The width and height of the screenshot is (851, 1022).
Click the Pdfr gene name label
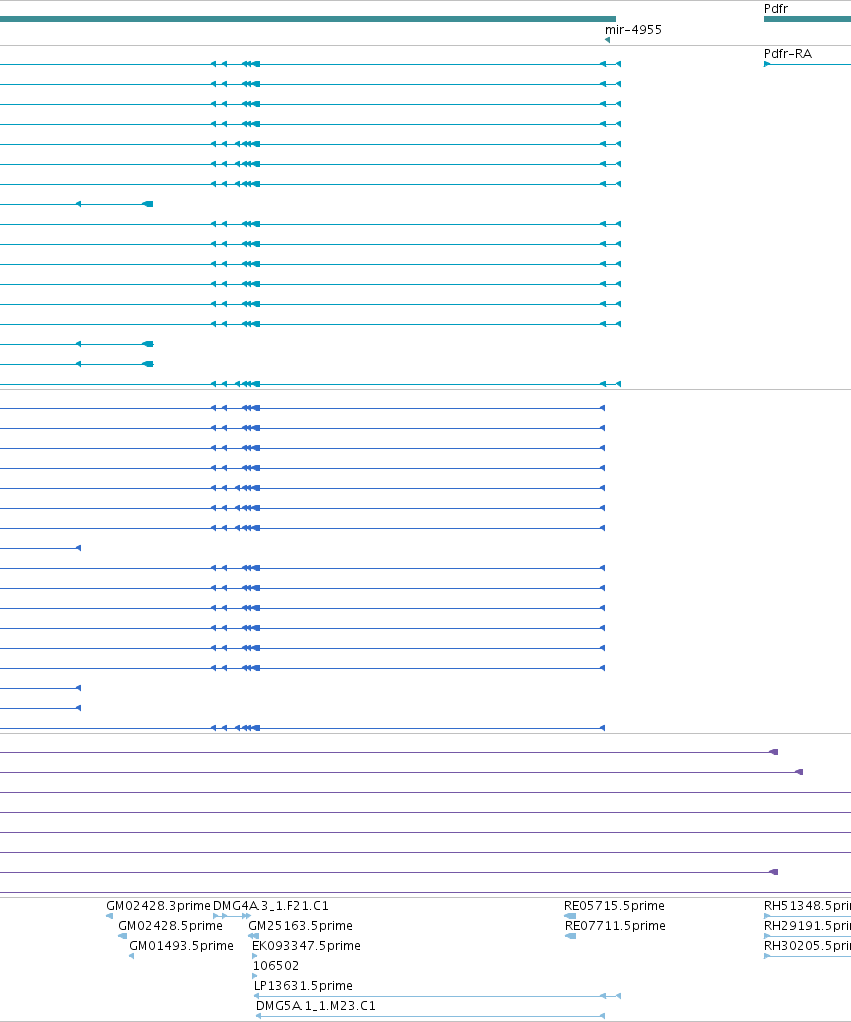[775, 8]
